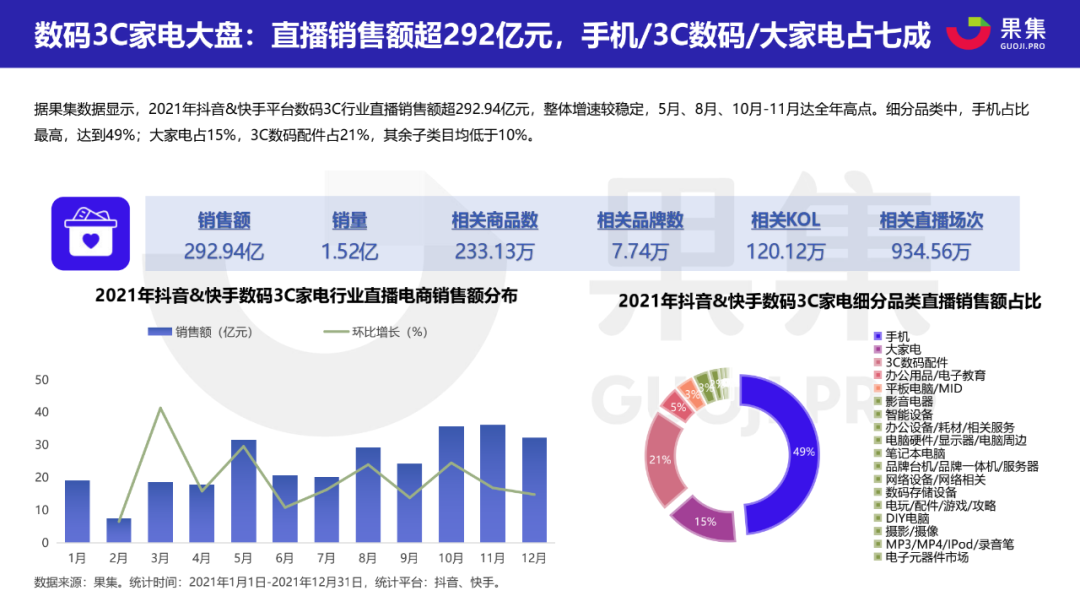
Task: Open the underlined 相关KOL heading
Action: [x=785, y=220]
